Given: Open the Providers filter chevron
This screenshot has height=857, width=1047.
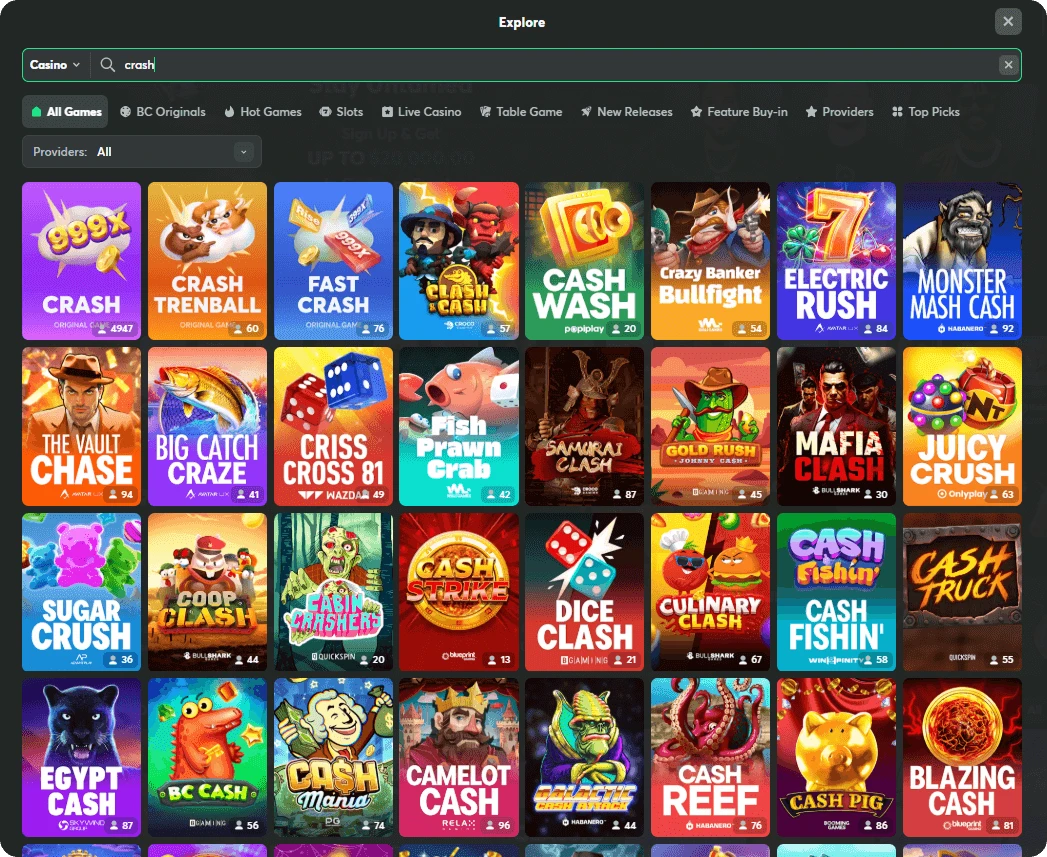Looking at the screenshot, I should [243, 150].
